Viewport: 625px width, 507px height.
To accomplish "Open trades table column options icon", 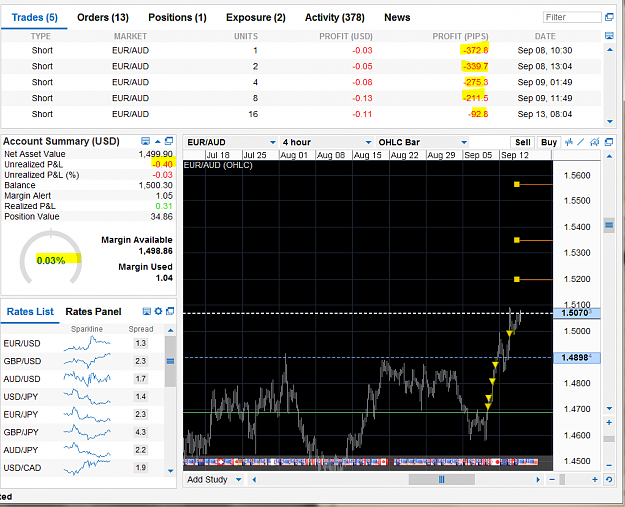I will click(609, 36).
